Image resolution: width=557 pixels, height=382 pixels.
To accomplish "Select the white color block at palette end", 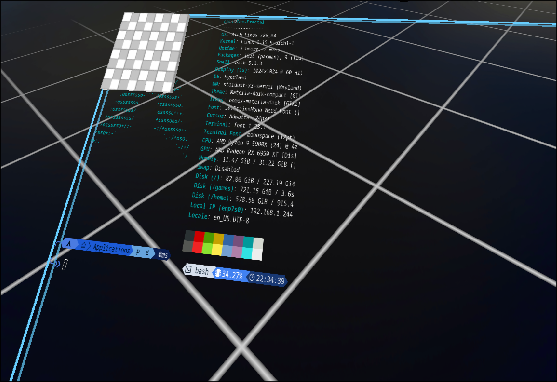I will click(258, 255).
